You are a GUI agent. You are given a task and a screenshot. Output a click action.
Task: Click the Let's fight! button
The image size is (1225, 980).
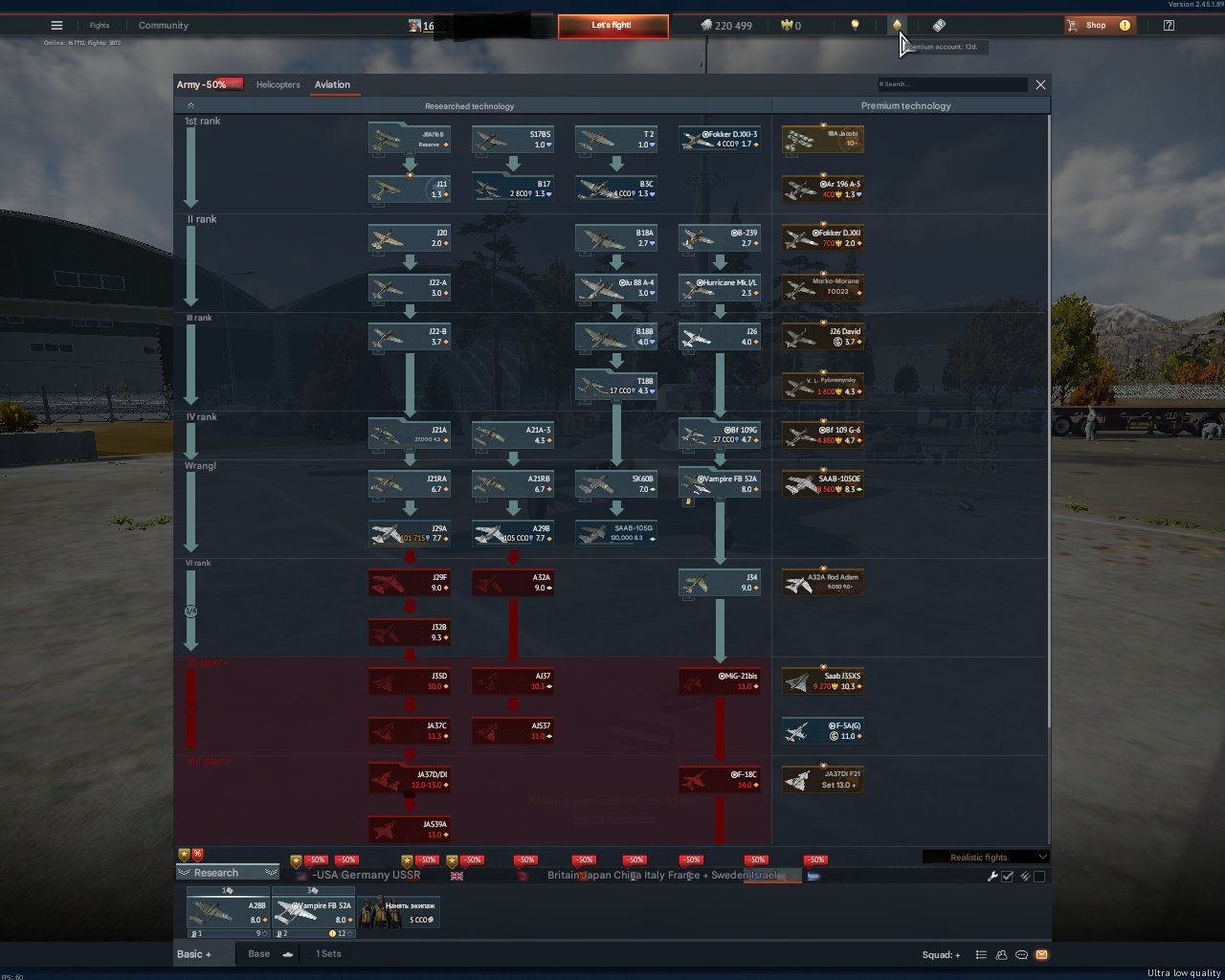pos(612,26)
